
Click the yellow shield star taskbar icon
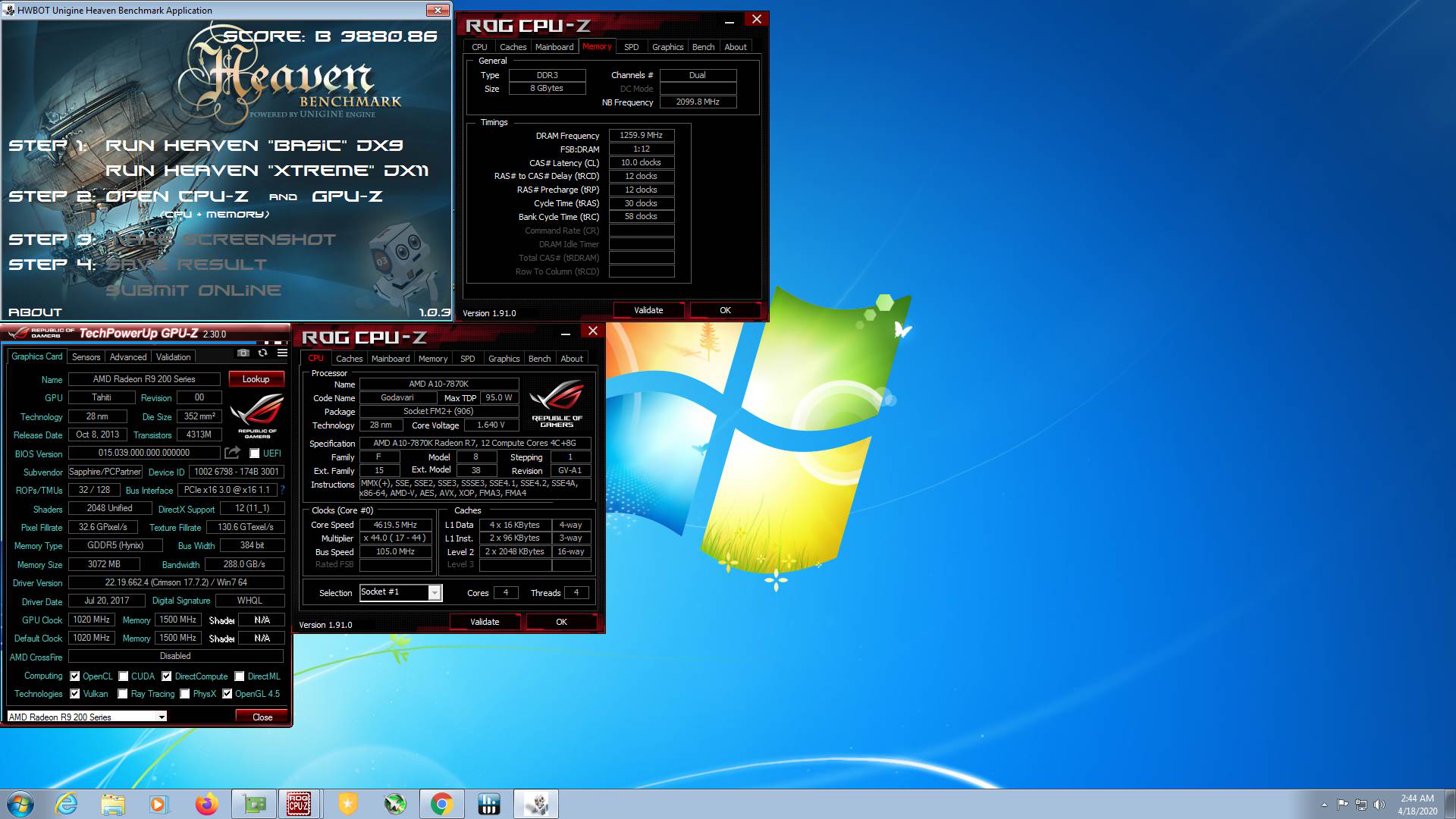point(347,804)
